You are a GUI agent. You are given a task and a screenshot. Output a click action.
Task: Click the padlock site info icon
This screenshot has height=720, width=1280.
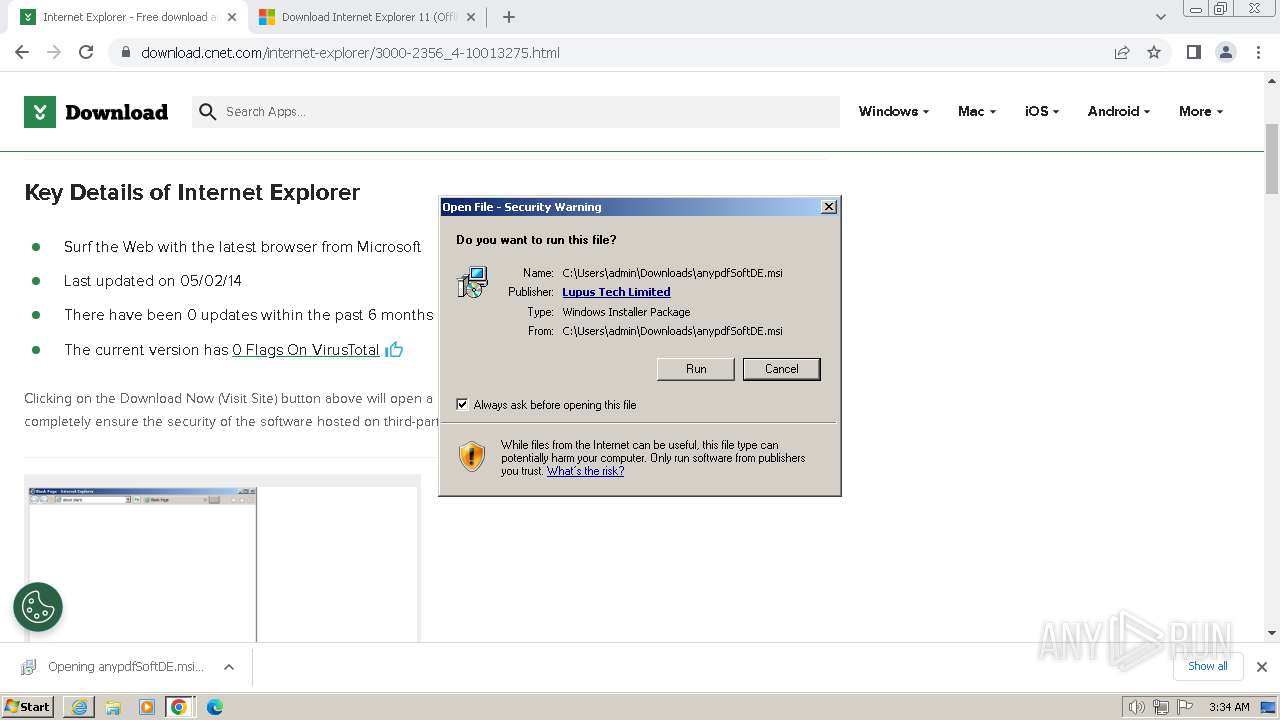tap(126, 53)
